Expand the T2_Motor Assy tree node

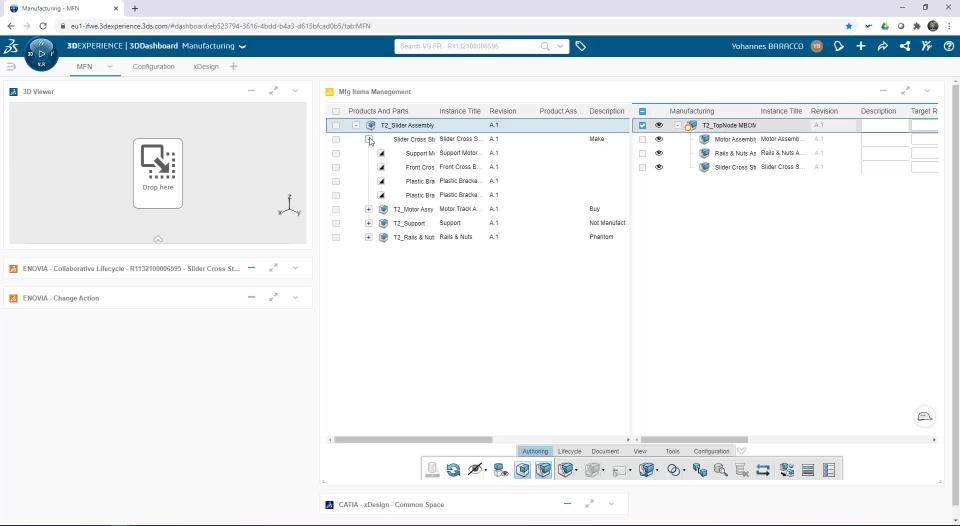(x=369, y=209)
